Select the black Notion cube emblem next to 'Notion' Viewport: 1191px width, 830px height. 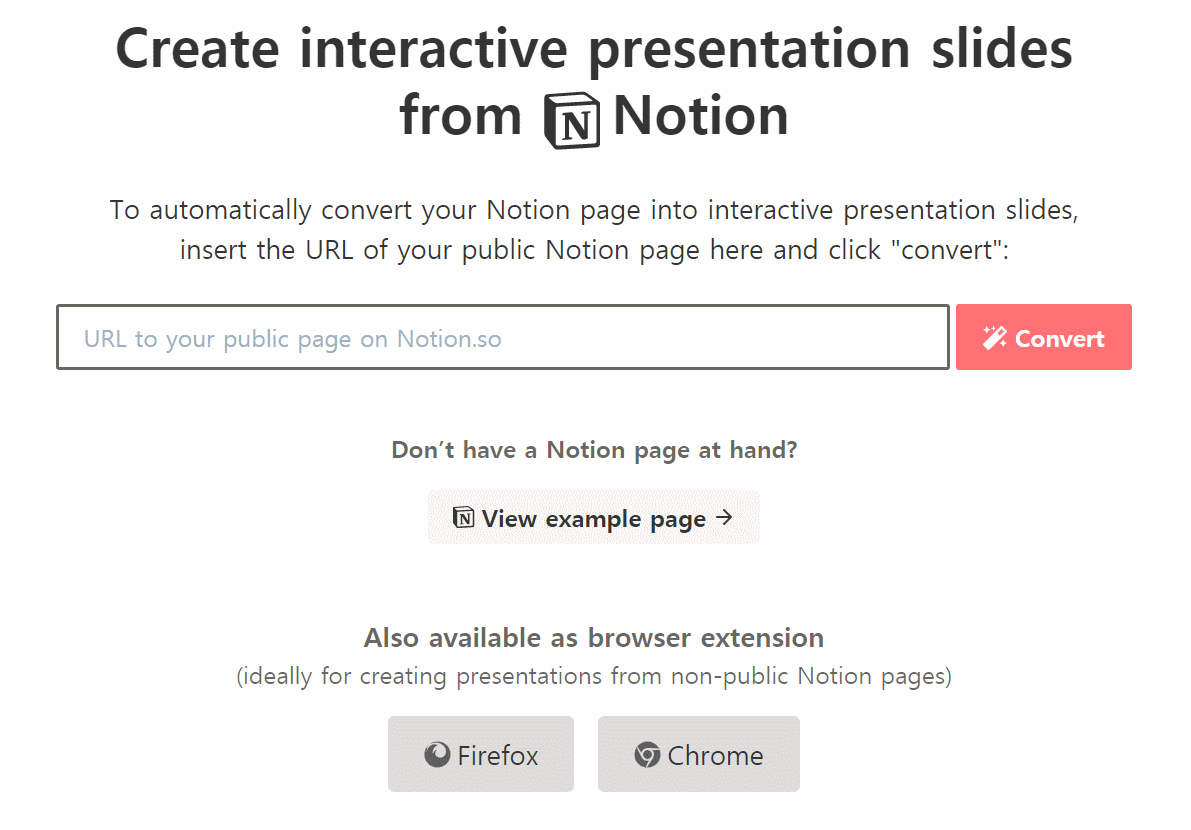point(572,115)
